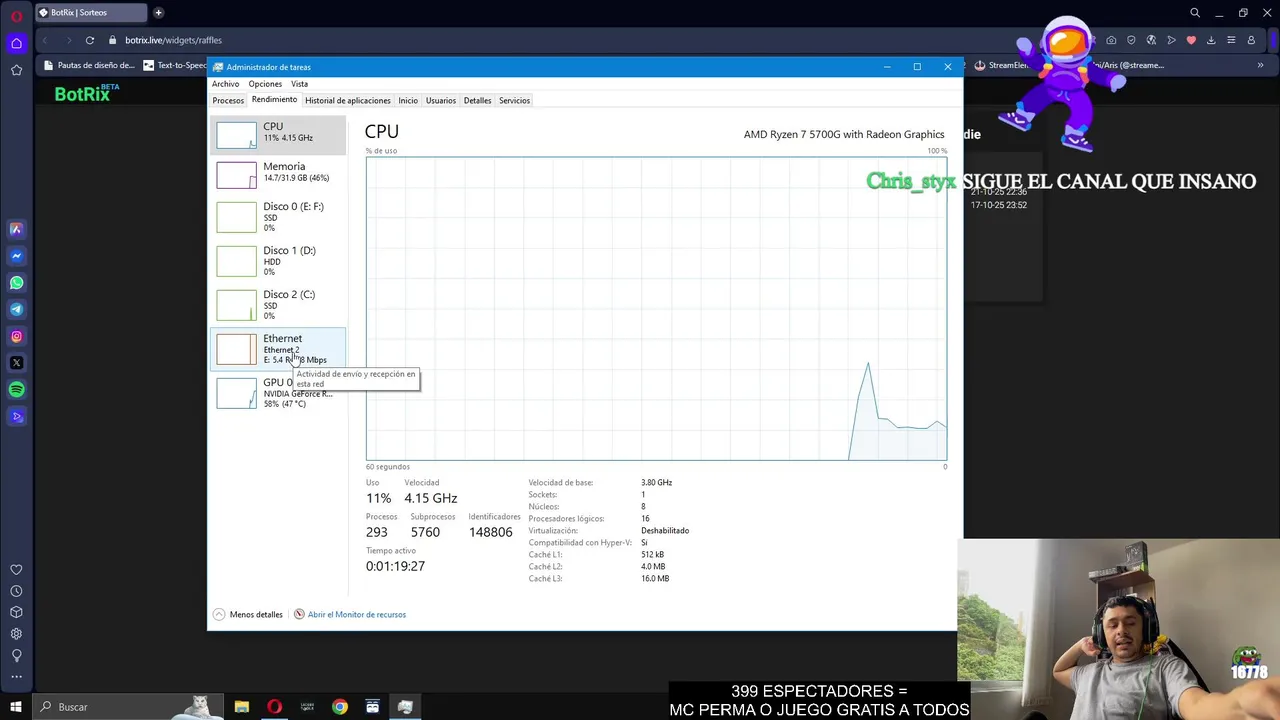
Task: Open the Opera menu logo
Action: click(x=16, y=16)
